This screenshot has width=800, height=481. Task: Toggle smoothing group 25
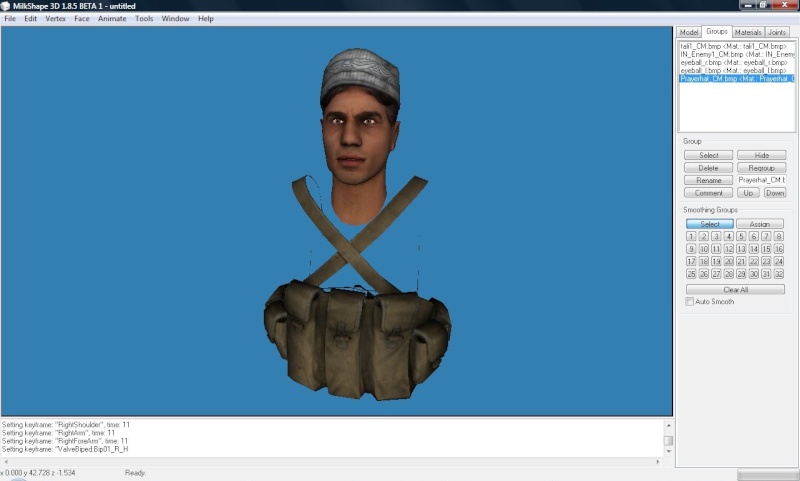(691, 274)
